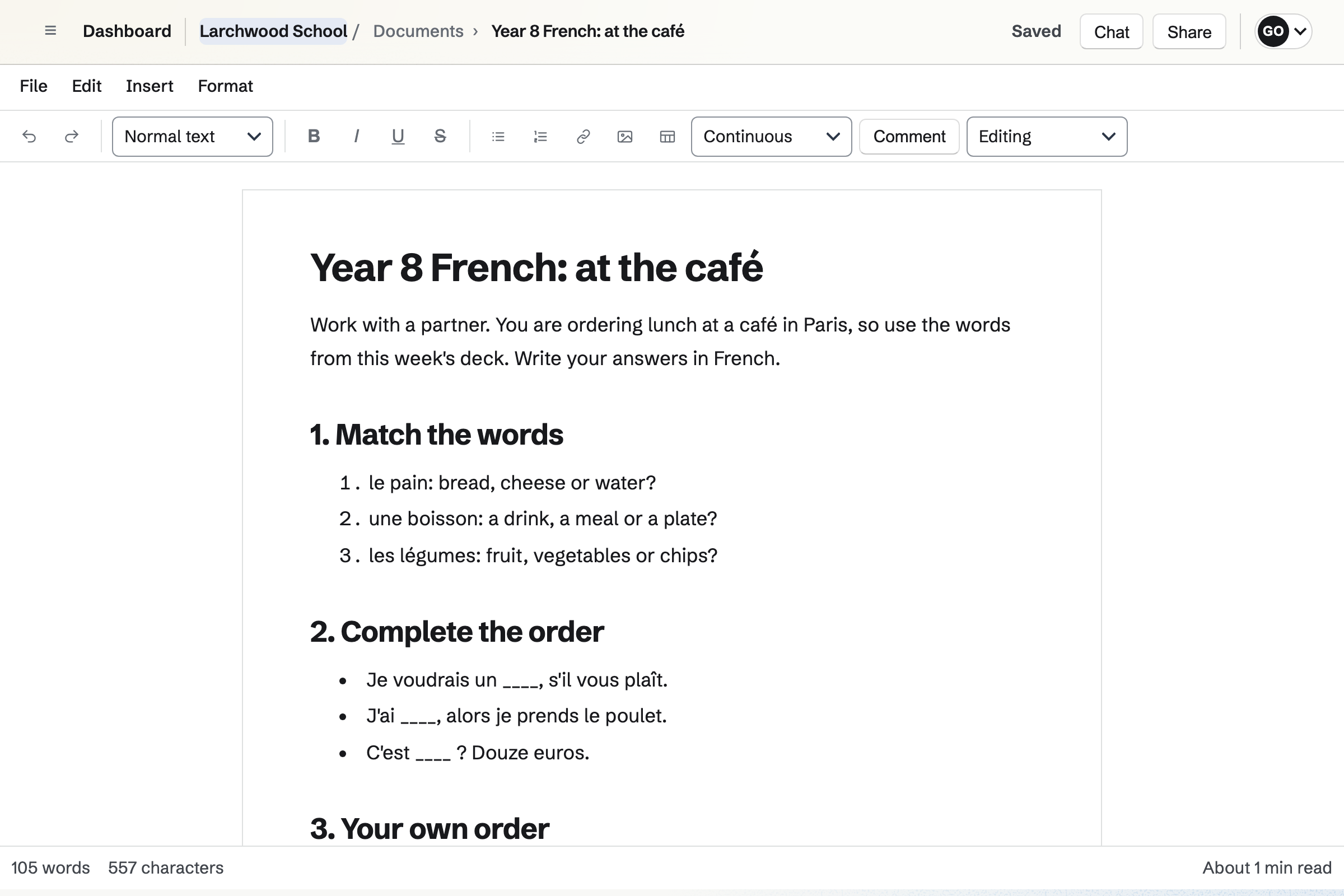
Task: Click the '2. Complete the order' heading
Action: click(457, 632)
